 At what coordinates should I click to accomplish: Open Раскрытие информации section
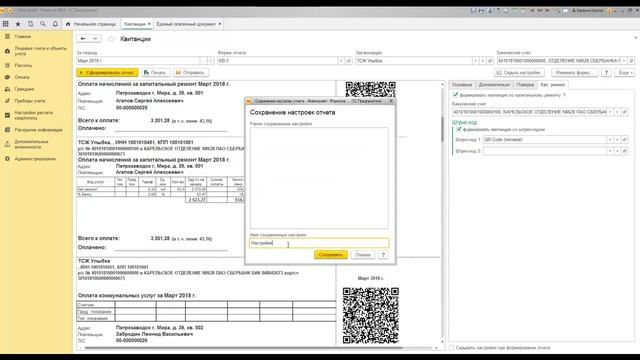click(x=38, y=130)
